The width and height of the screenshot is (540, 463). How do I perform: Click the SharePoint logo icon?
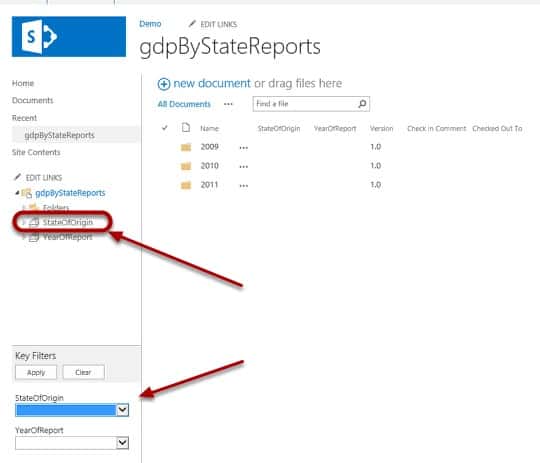pyautogui.click(x=39, y=37)
